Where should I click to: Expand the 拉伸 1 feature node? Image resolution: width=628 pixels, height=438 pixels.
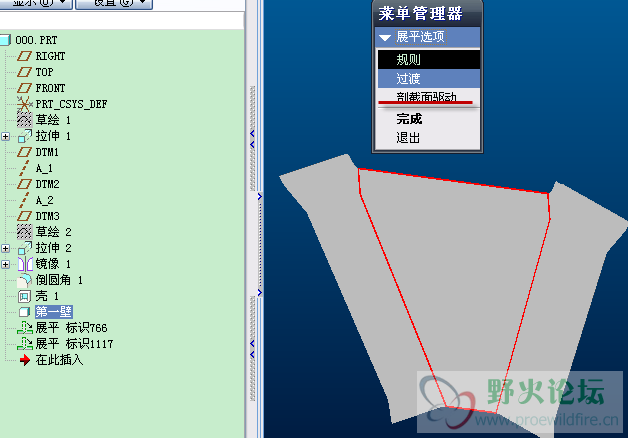click(5, 137)
